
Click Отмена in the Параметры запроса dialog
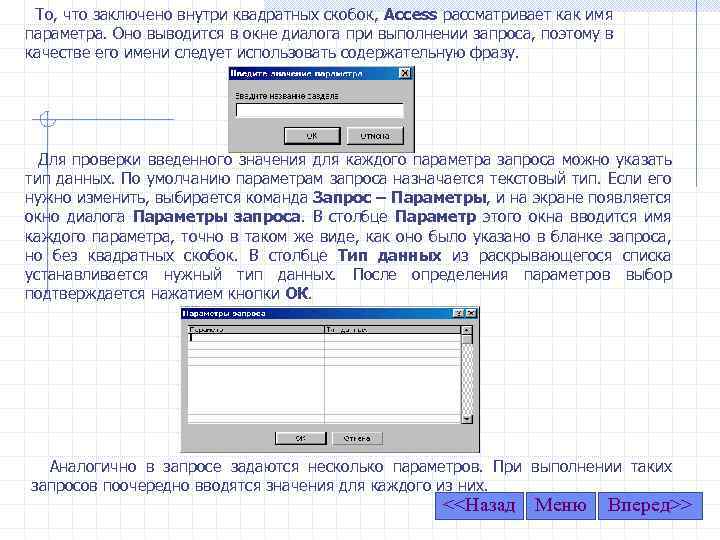point(357,439)
